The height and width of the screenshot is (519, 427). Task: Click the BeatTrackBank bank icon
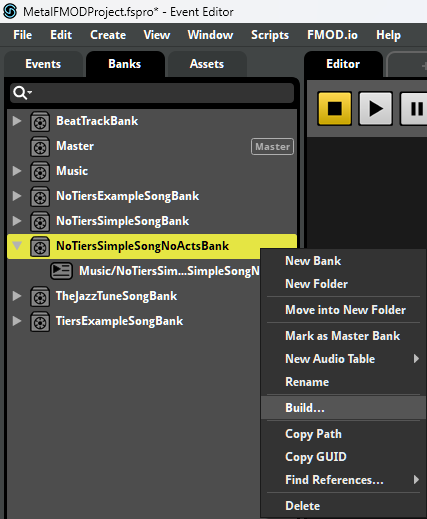40,122
